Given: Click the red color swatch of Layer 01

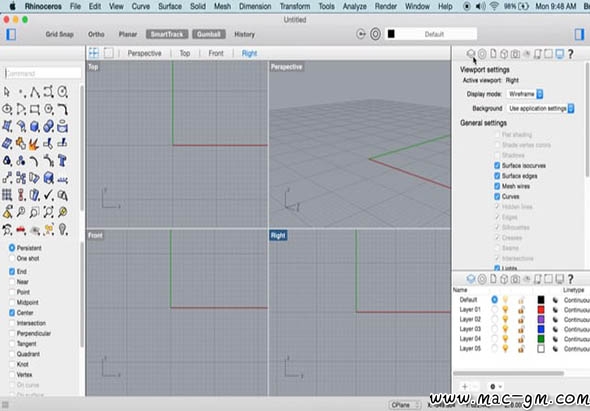Looking at the screenshot, I should (x=541, y=309).
